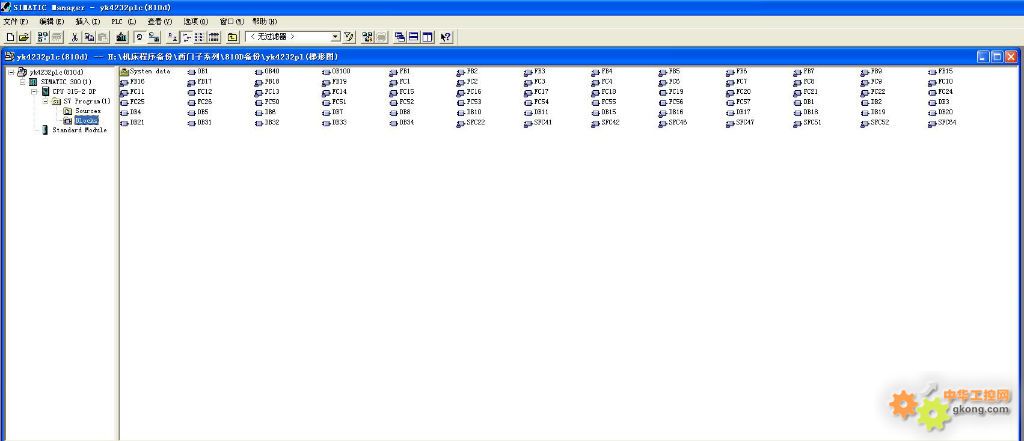Select the System data block

(x=145, y=71)
